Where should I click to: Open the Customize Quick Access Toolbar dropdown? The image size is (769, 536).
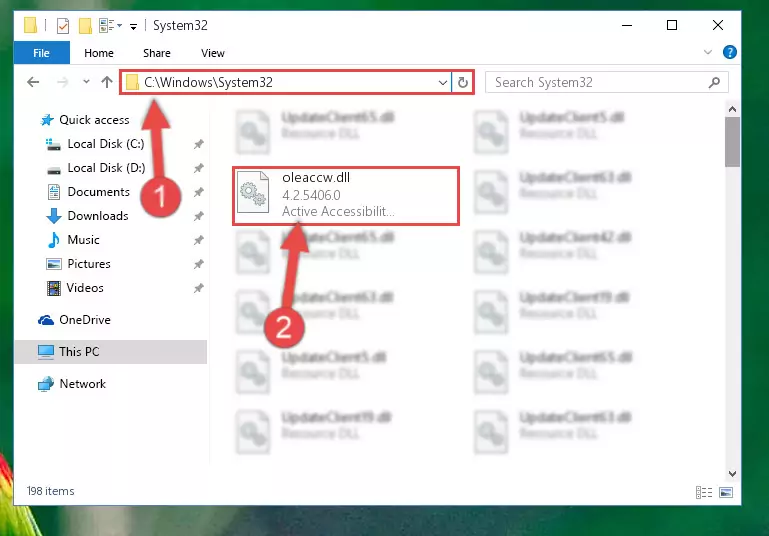coord(133,26)
